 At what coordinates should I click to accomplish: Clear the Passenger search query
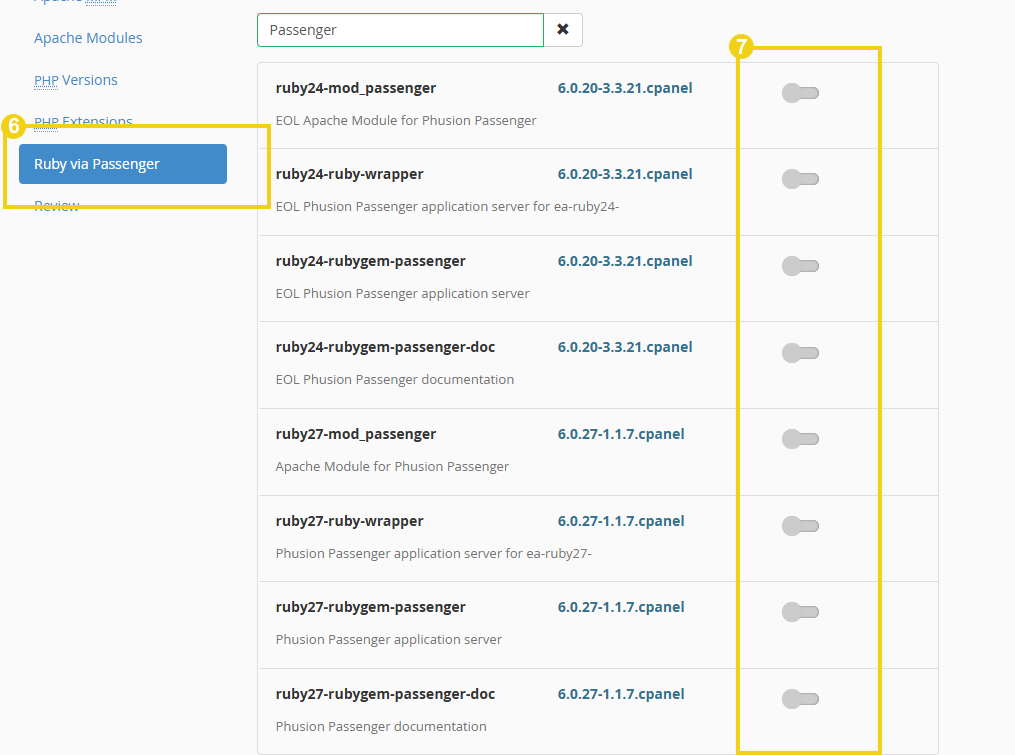(562, 30)
